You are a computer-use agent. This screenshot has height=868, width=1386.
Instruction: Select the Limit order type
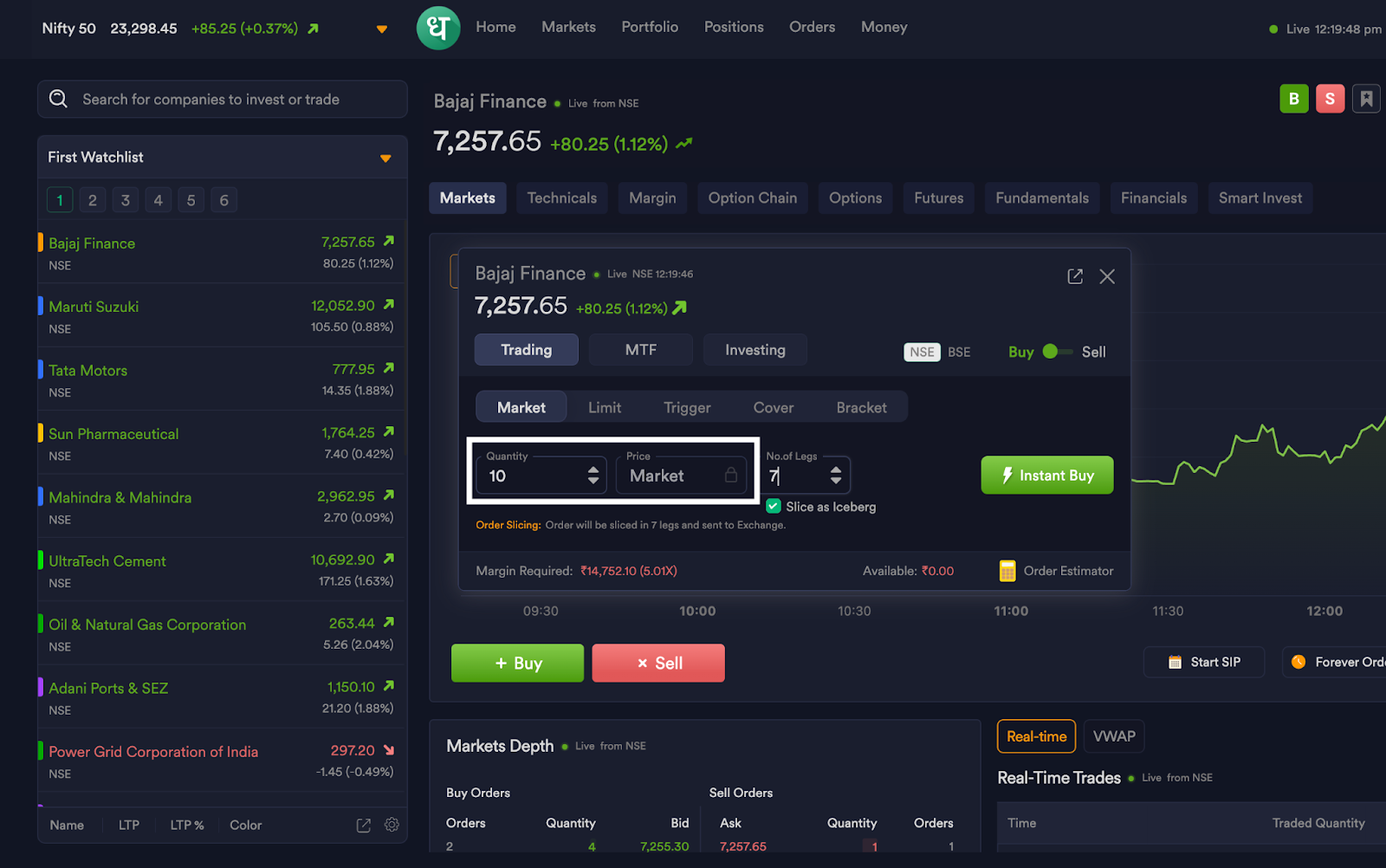tap(605, 407)
